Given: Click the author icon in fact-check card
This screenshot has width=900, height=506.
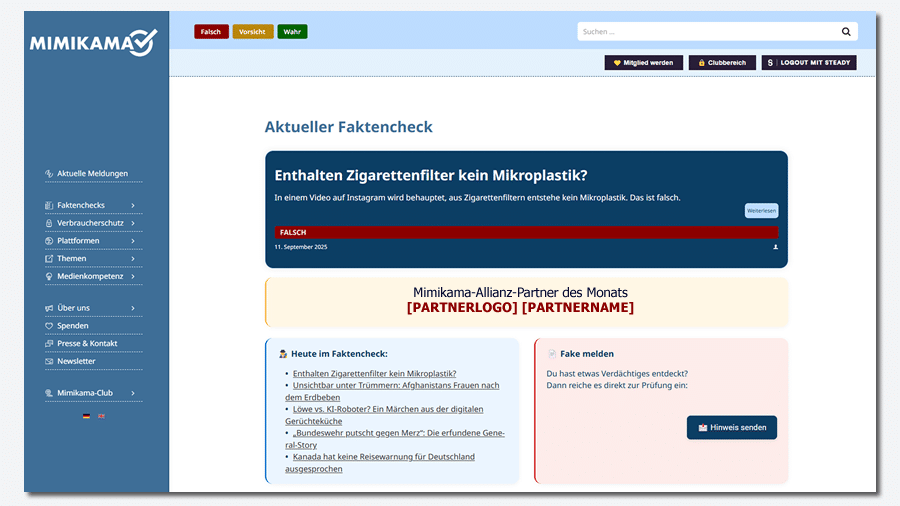Looking at the screenshot, I should tap(775, 247).
